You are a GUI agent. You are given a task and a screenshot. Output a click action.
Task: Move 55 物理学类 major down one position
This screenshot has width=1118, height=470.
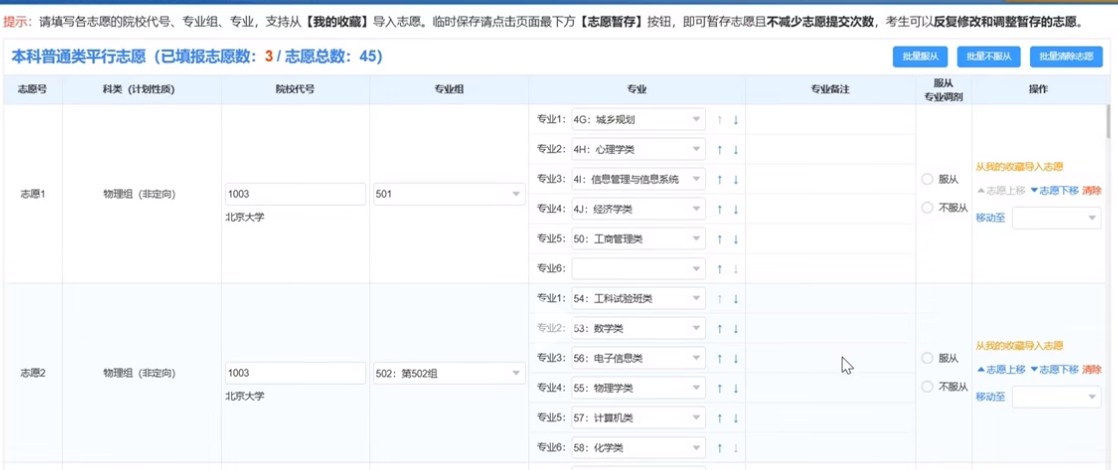point(736,388)
